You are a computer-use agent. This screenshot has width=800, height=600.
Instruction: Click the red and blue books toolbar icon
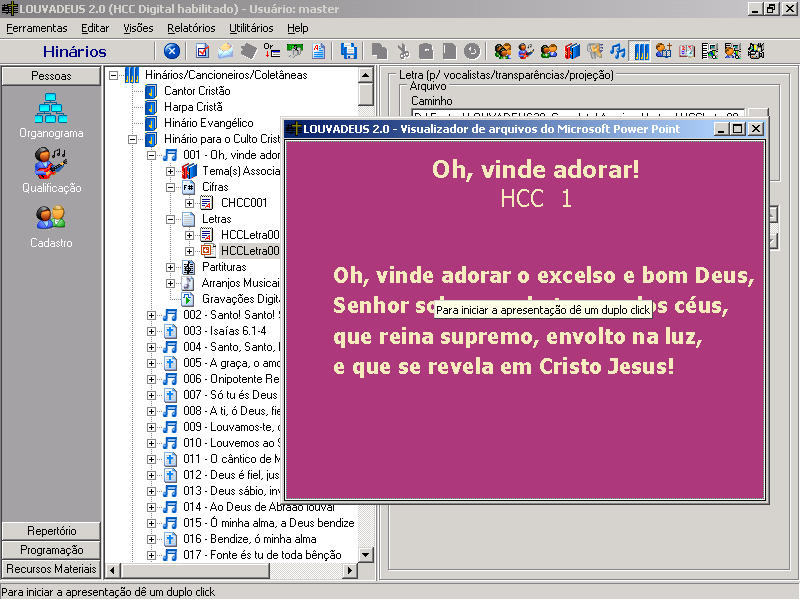572,51
